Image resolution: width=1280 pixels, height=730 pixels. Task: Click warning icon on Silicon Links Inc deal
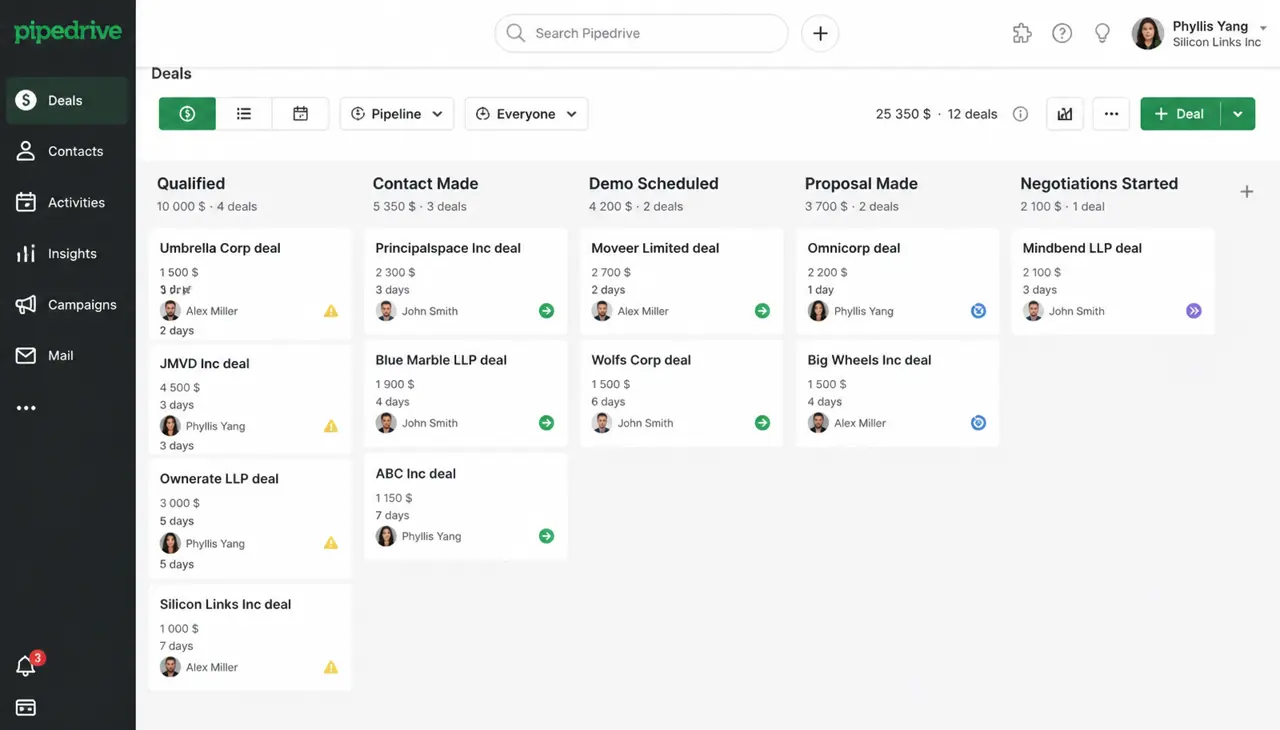331,667
